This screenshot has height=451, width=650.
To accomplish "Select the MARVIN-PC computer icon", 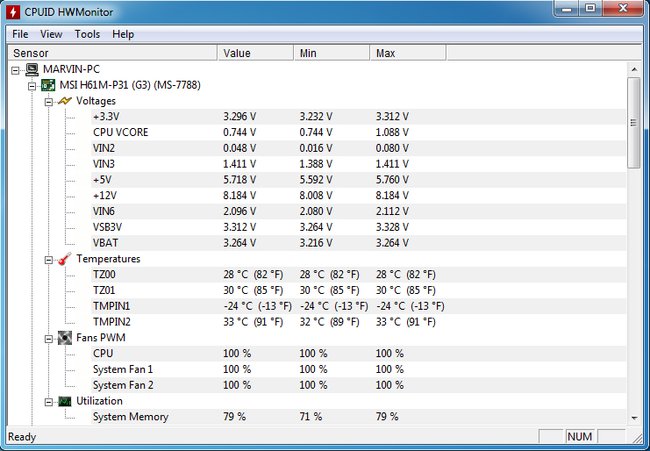I will [x=32, y=69].
